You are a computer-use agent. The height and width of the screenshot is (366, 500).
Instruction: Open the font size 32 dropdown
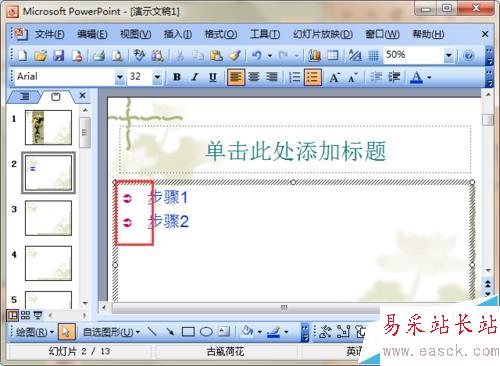click(x=157, y=77)
